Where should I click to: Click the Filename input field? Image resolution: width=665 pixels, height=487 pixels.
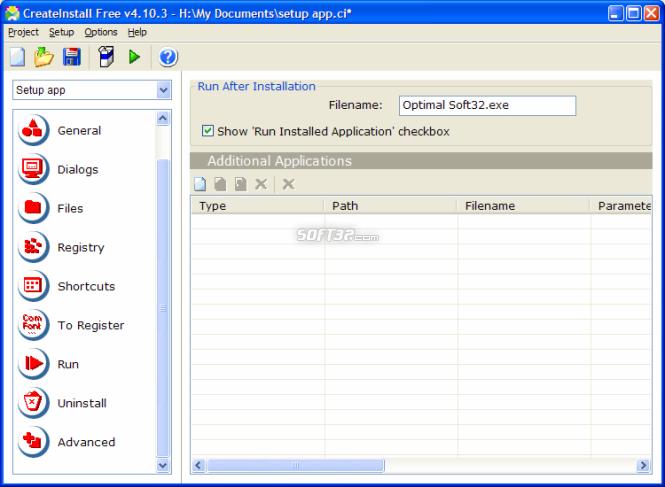pyautogui.click(x=487, y=106)
